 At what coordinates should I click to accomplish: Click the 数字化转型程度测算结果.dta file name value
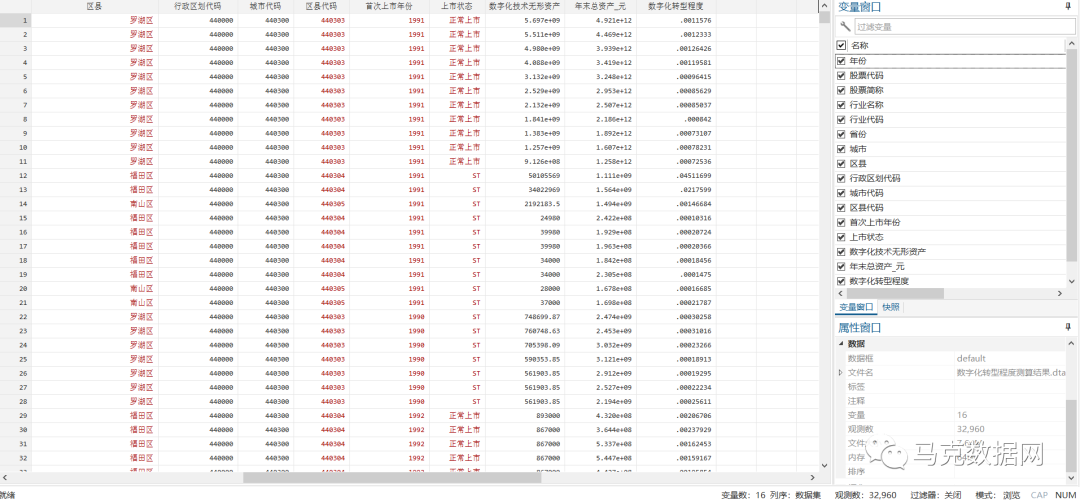point(1010,373)
